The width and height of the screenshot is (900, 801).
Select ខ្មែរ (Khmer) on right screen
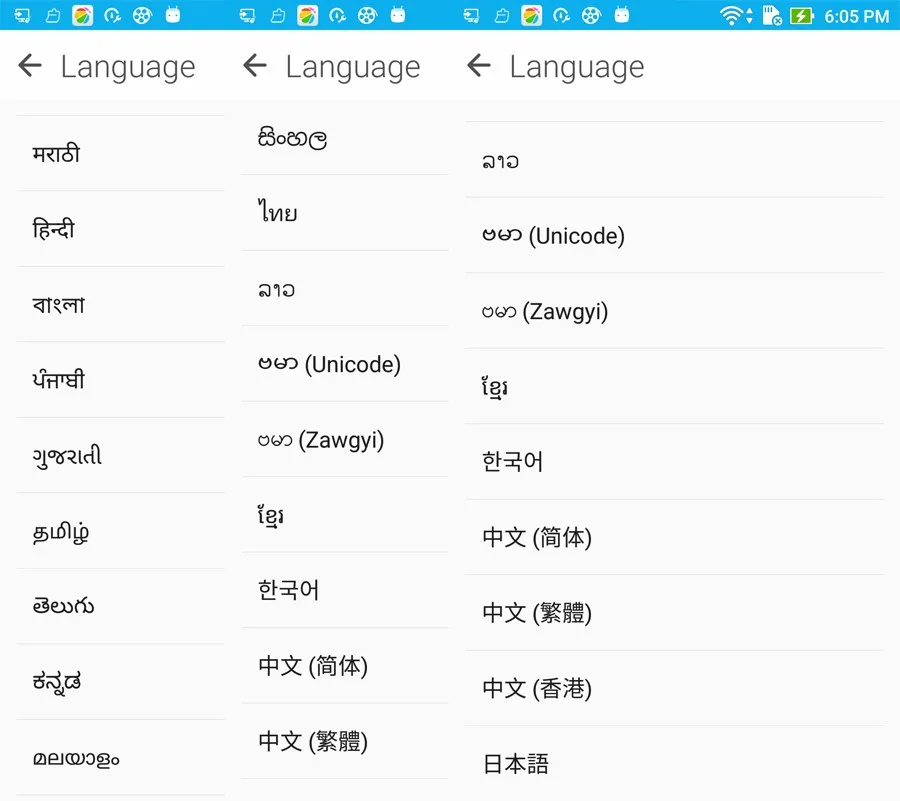coord(674,386)
